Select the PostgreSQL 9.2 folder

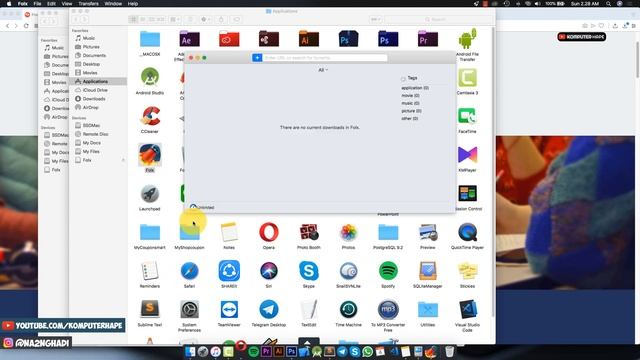[388, 232]
